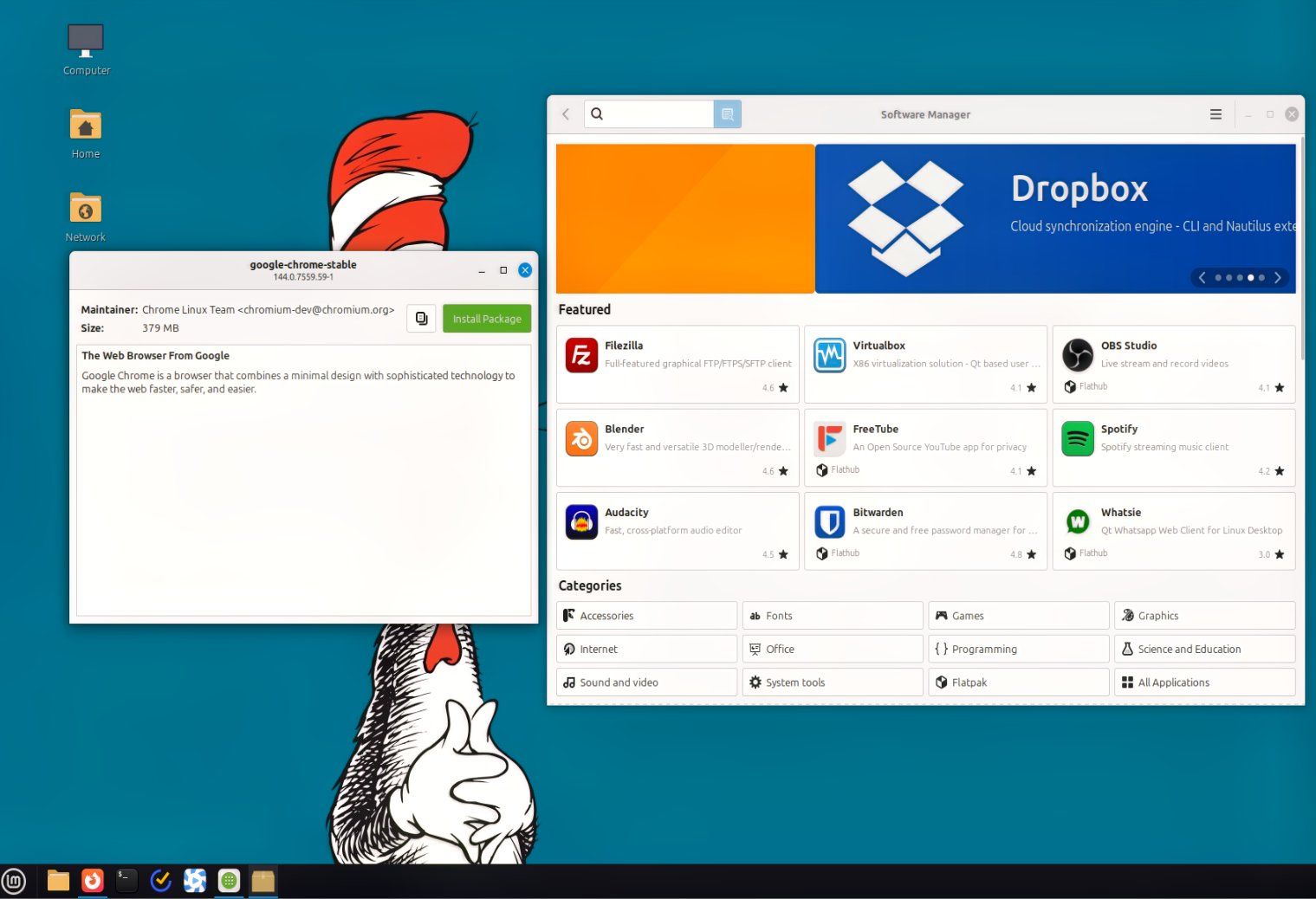Install Package for google-chrome-stable
1316x899 pixels.
[x=486, y=318]
